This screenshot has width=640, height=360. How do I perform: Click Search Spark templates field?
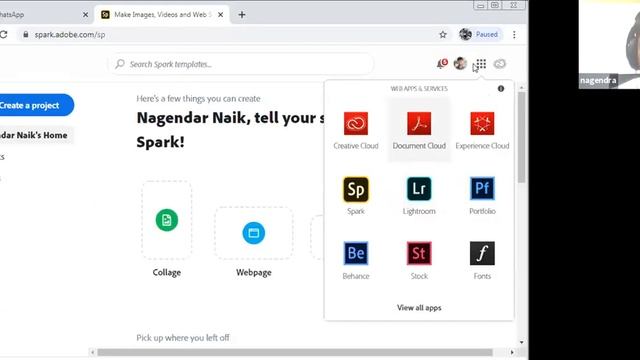241,64
